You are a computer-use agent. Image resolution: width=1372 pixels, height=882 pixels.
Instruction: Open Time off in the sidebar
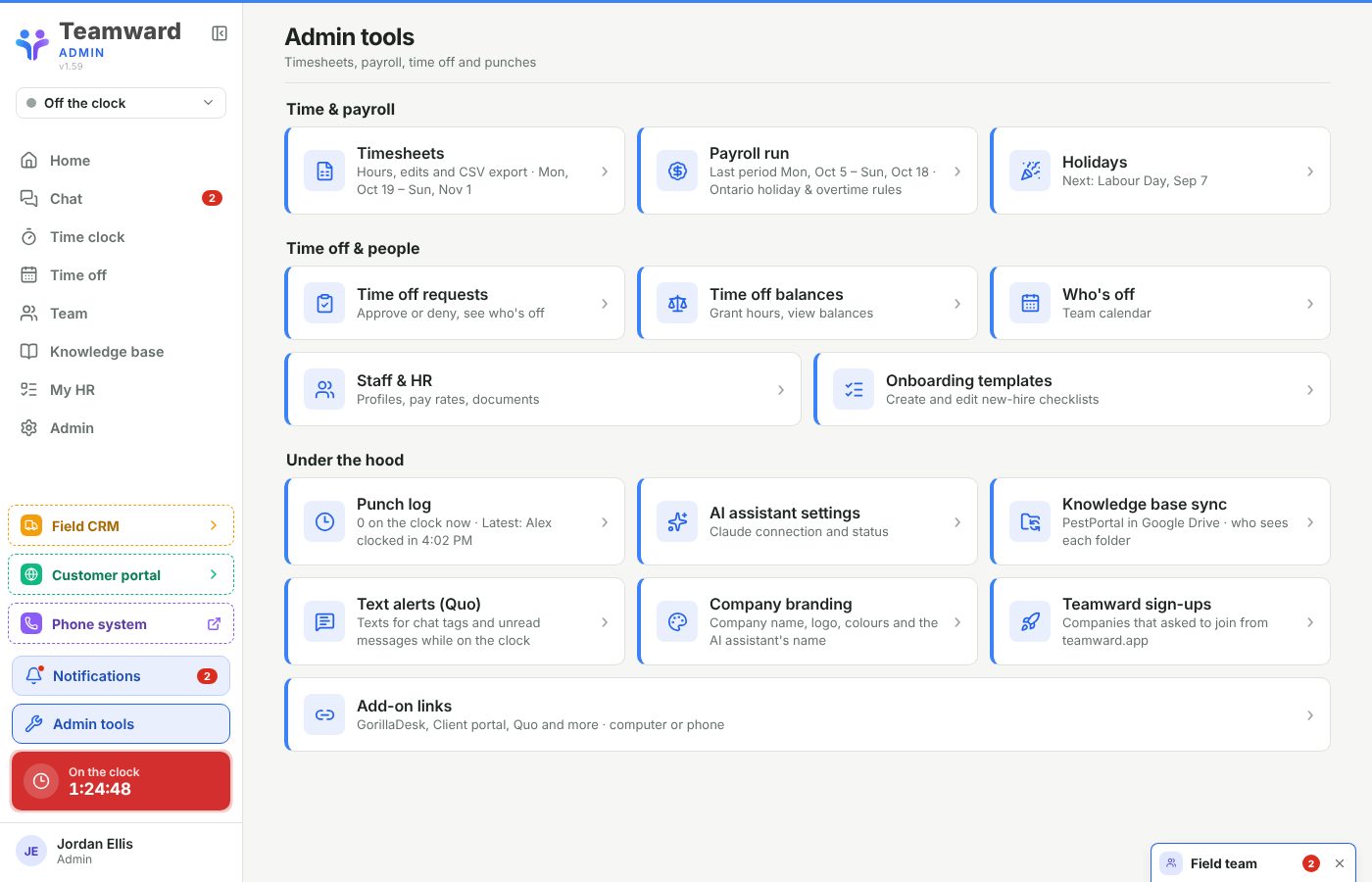tap(121, 274)
